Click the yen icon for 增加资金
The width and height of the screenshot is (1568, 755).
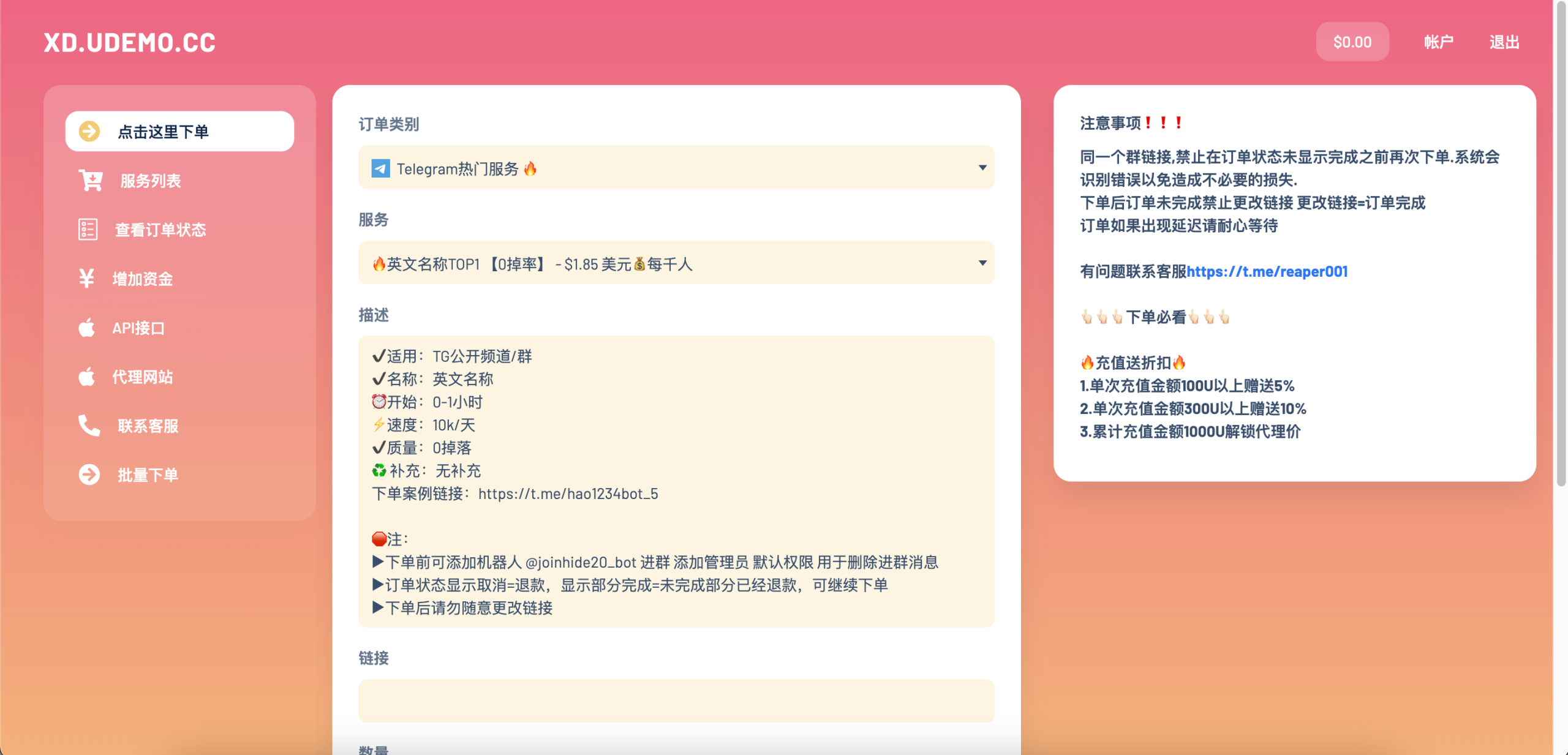86,279
